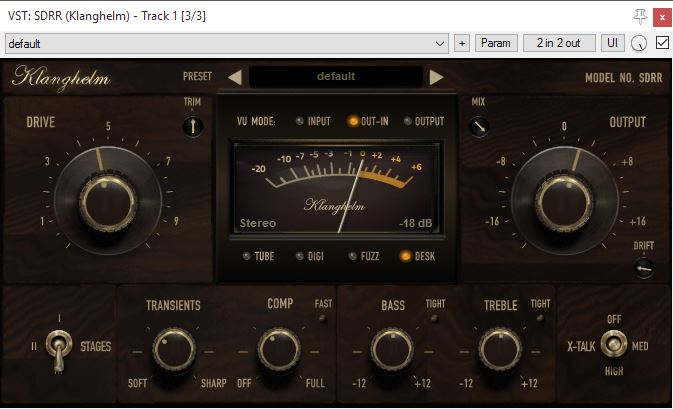Toggle the UI button
673x409 pixels.
[612, 43]
